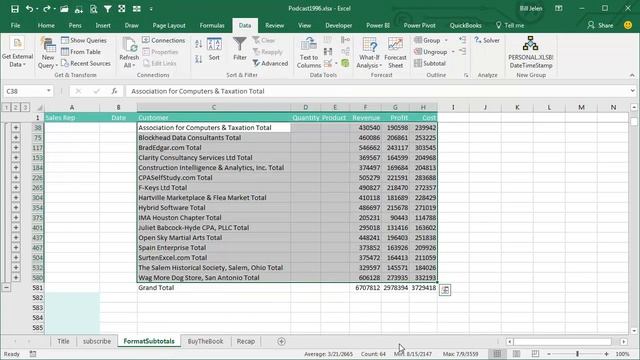The image size is (640, 360).
Task: Launch the Solver add-in
Action: [x=487, y=40]
